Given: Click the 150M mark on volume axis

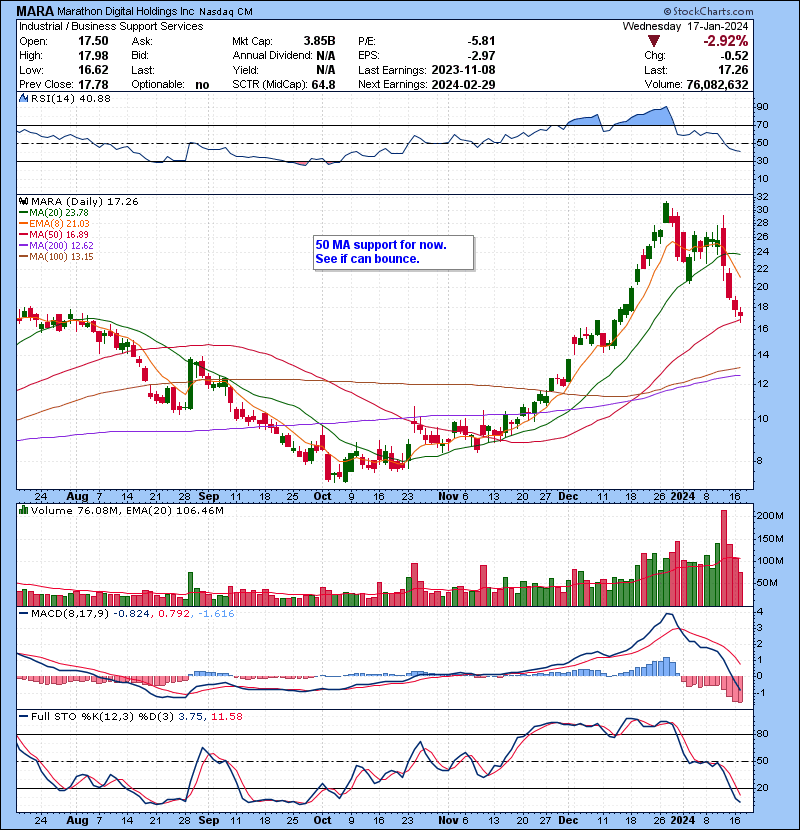Looking at the screenshot, I should [x=769, y=539].
